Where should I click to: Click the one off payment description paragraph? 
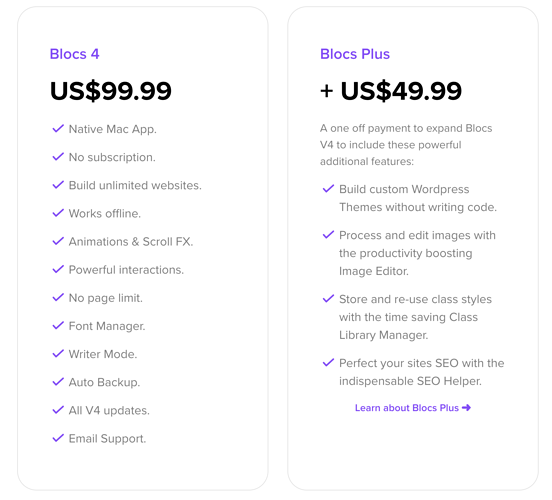coord(406,145)
